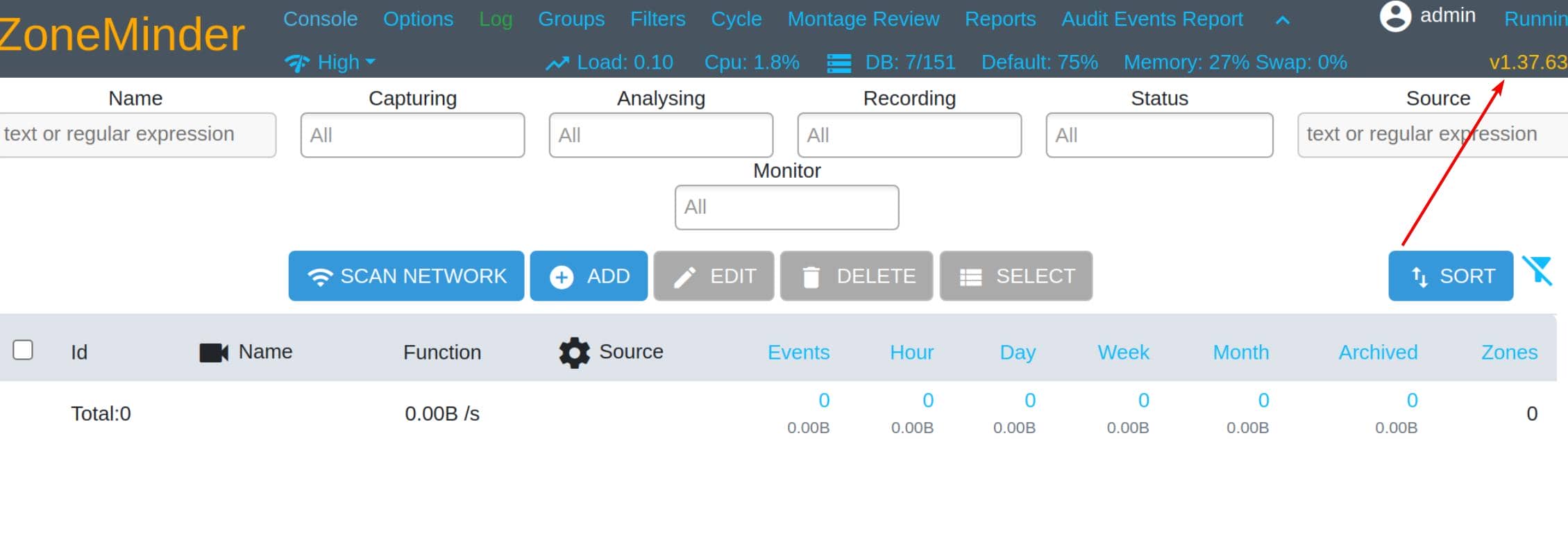Click the Zones column header
The image size is (1568, 538).
coord(1509,353)
